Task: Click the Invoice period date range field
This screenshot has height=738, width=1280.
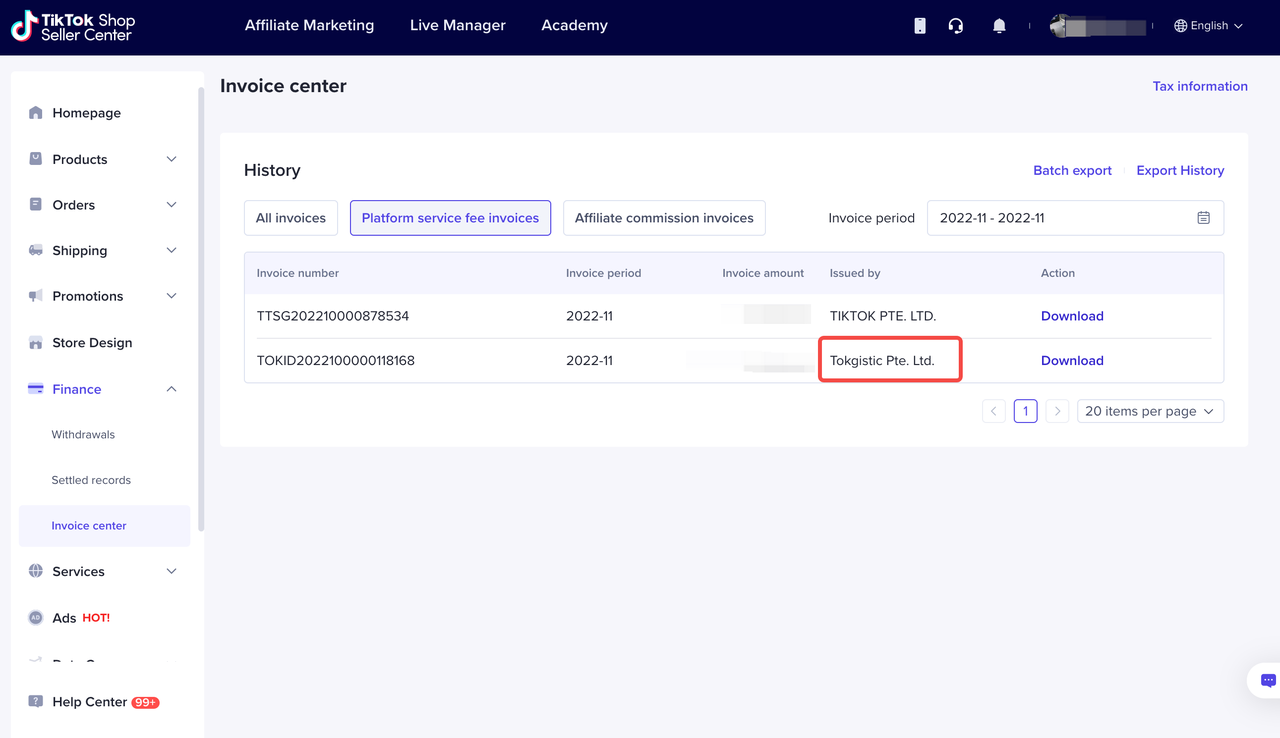Action: [x=1060, y=218]
